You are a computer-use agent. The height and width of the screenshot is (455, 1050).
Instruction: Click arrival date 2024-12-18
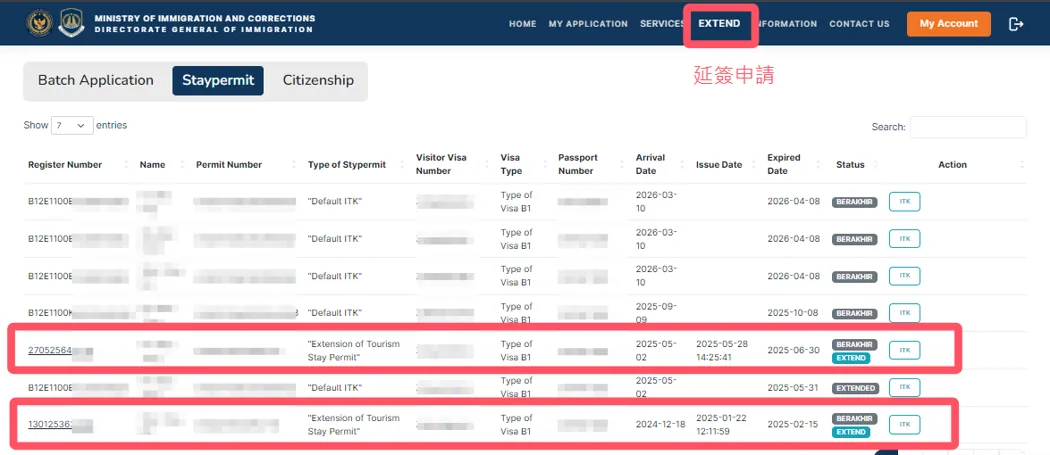(662, 424)
